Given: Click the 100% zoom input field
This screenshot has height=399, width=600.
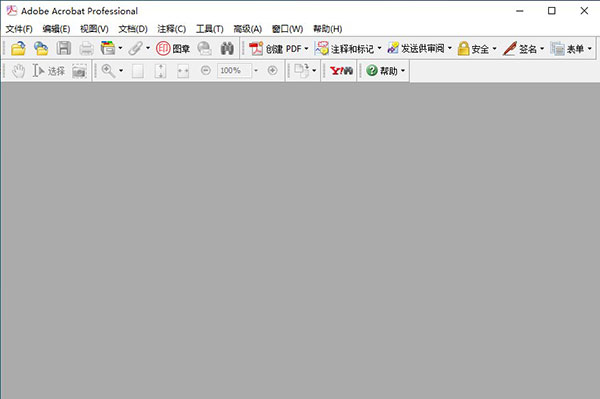Looking at the screenshot, I should tap(234, 70).
